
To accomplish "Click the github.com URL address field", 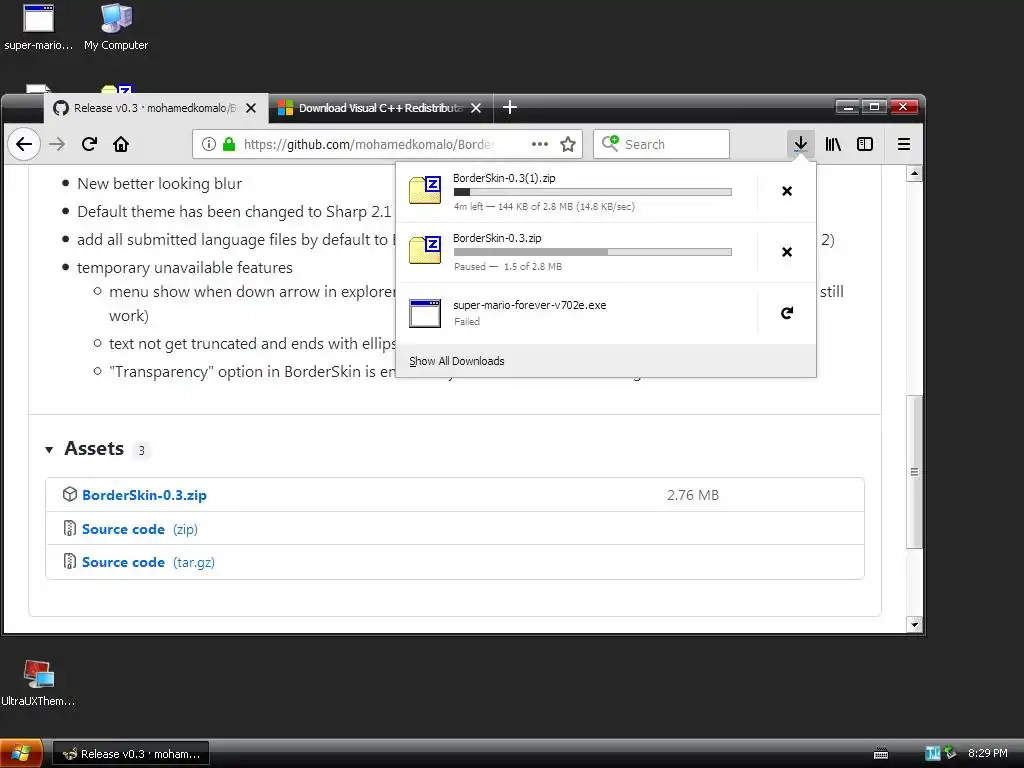I will pos(369,144).
